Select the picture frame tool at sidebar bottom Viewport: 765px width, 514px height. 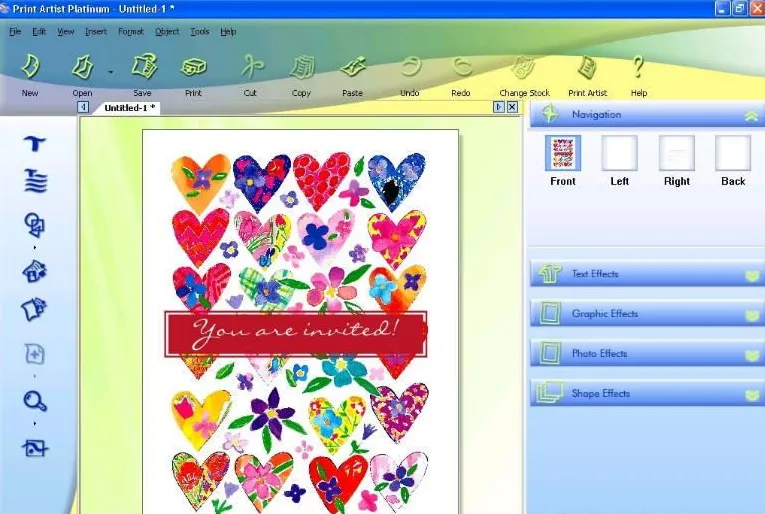(x=35, y=448)
